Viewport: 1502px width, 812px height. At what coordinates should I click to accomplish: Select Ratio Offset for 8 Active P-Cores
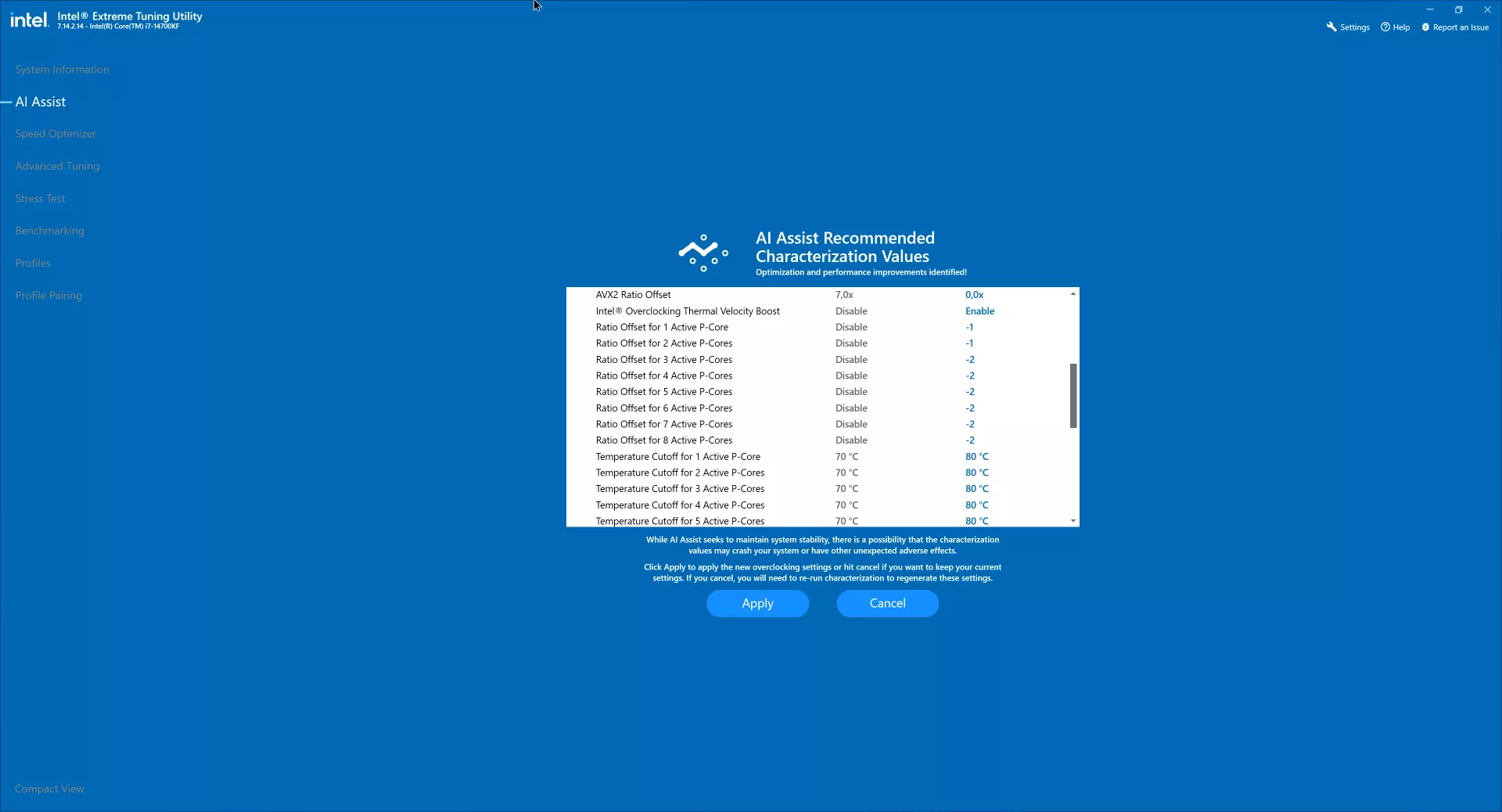pyautogui.click(x=817, y=440)
